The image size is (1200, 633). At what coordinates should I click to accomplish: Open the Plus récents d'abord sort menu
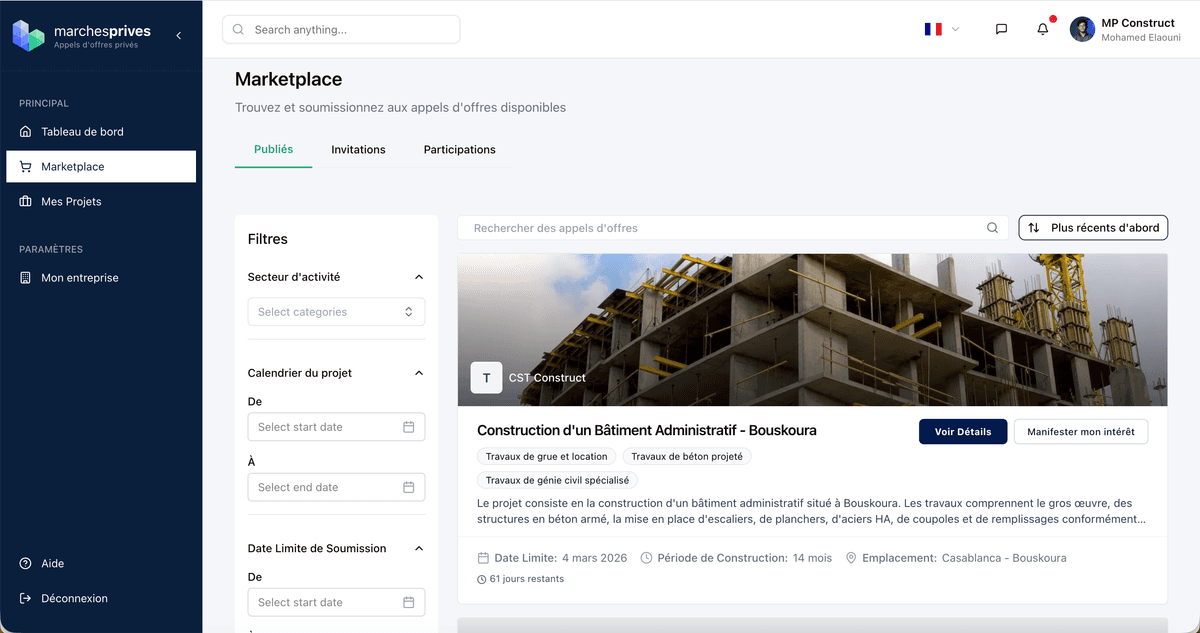tap(1093, 228)
